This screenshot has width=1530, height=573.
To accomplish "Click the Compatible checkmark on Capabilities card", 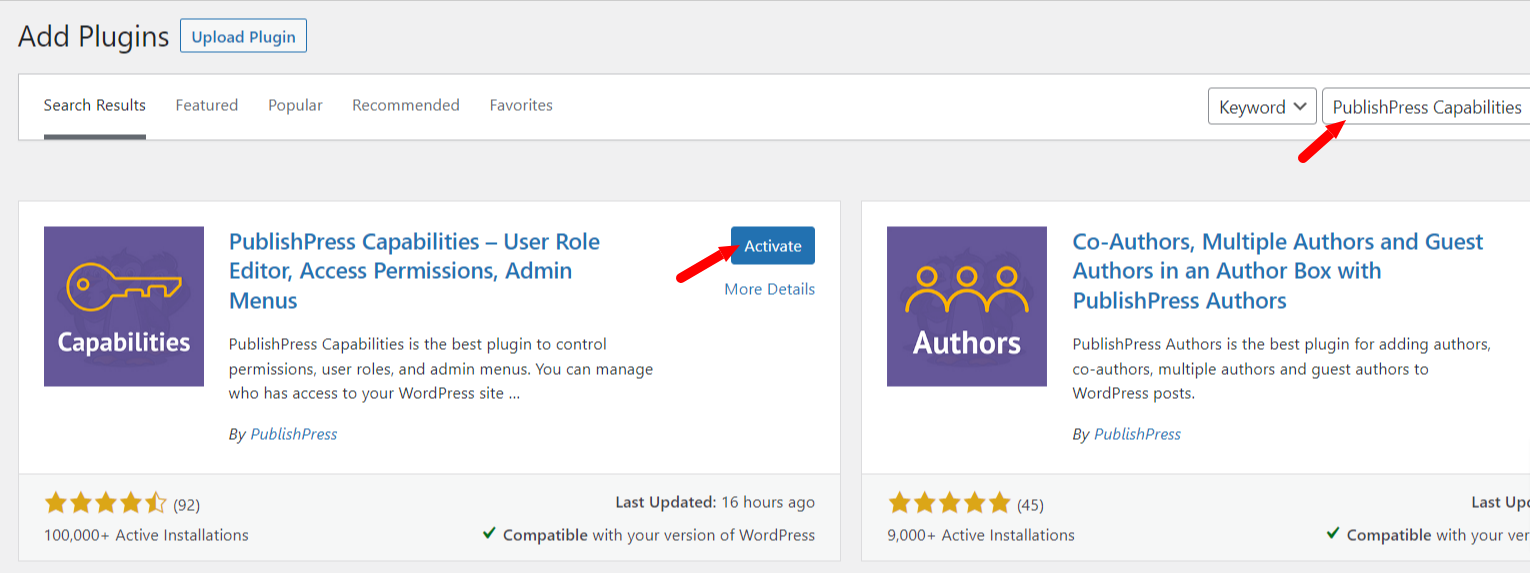I will 489,534.
